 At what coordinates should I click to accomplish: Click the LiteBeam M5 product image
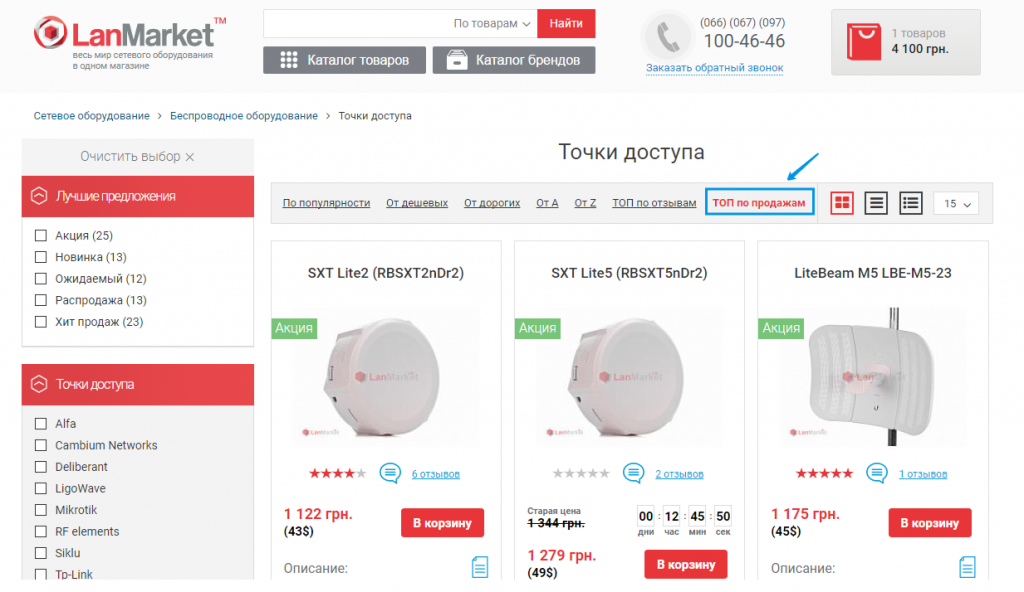[872, 377]
